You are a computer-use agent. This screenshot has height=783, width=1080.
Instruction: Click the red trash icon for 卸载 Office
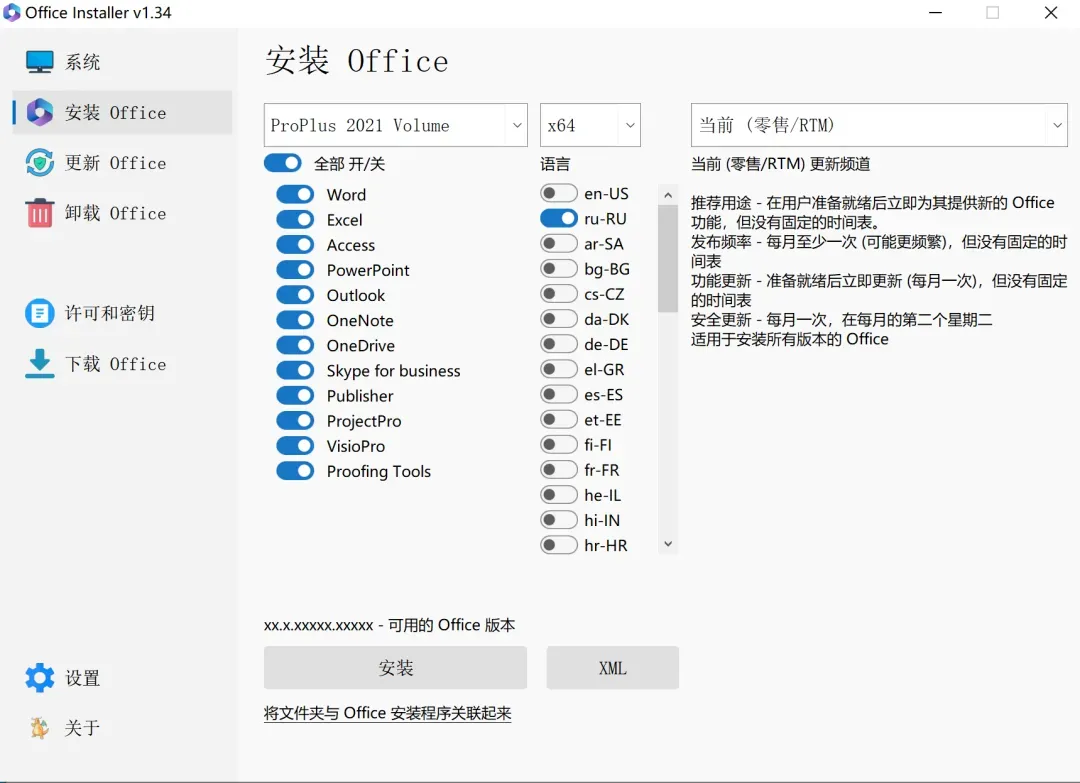[x=39, y=213]
